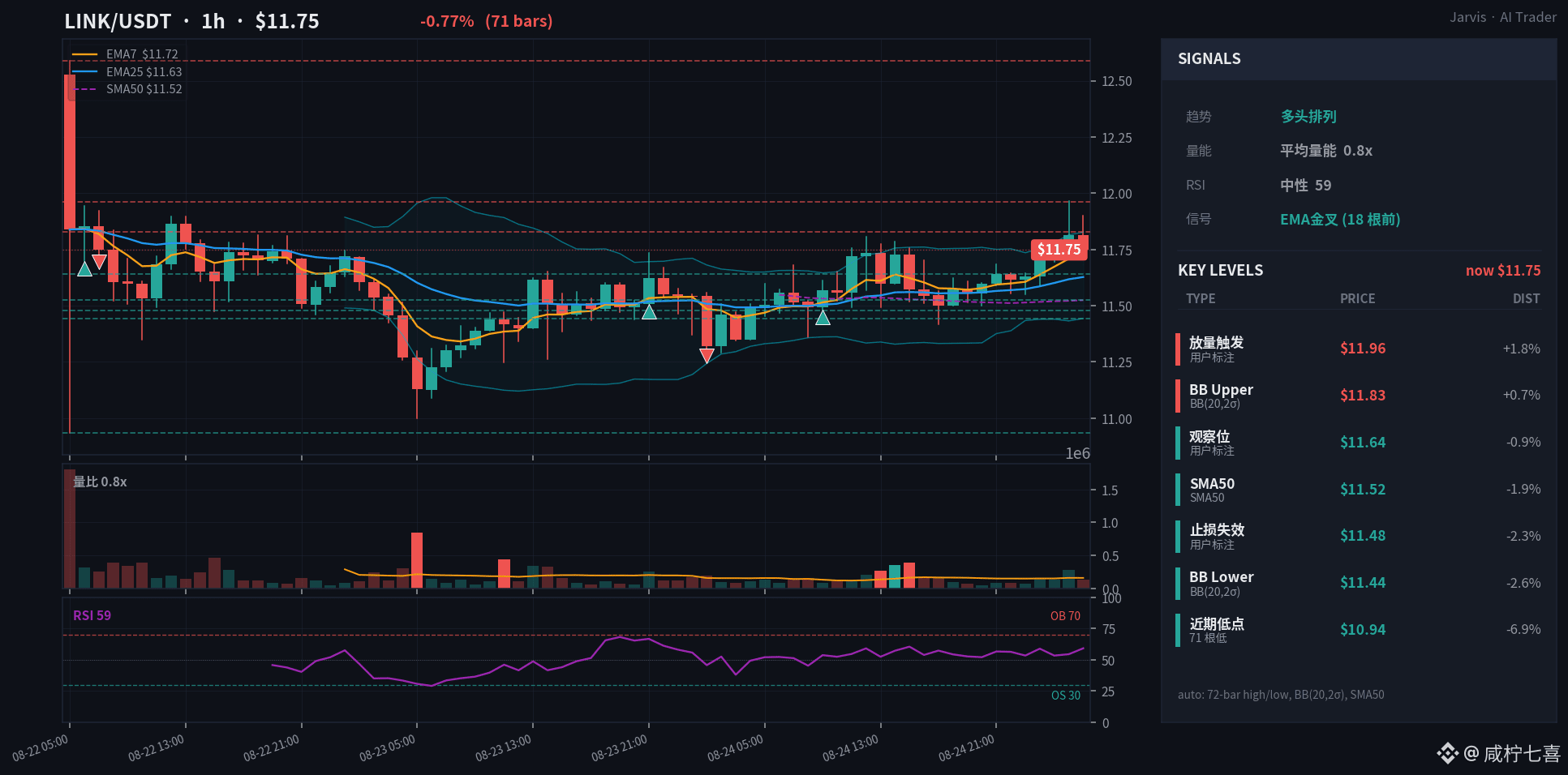
Task: Click the 12.50 price axis tick label
Action: click(1116, 81)
